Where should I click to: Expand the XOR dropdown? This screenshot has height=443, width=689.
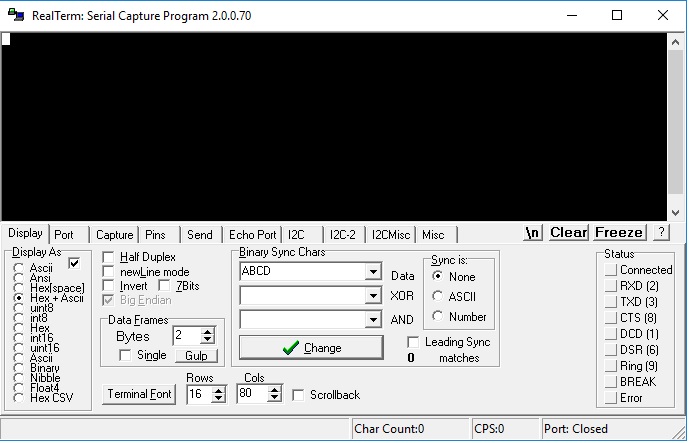click(x=373, y=295)
